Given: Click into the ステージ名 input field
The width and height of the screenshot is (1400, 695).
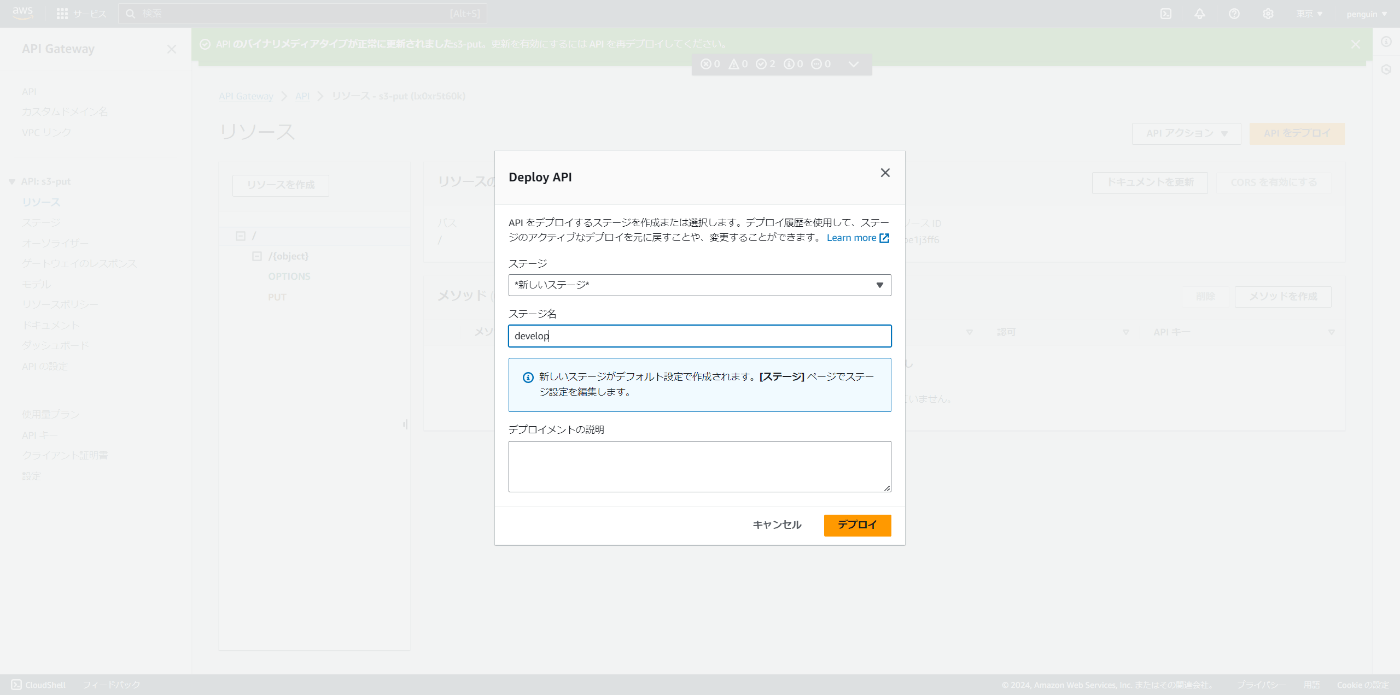Looking at the screenshot, I should pyautogui.click(x=700, y=336).
